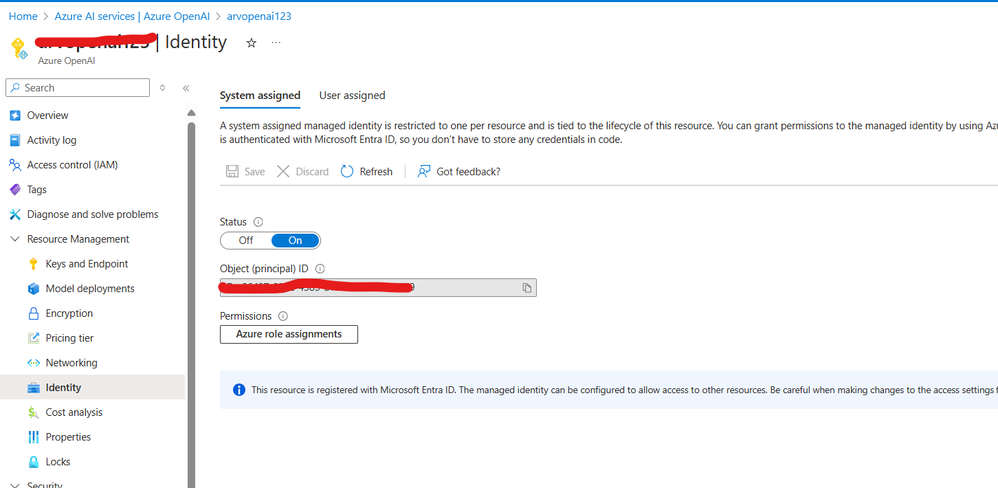Open arvopenai123 breadcrumb link
Viewport: 998px width, 488px height.
point(259,17)
